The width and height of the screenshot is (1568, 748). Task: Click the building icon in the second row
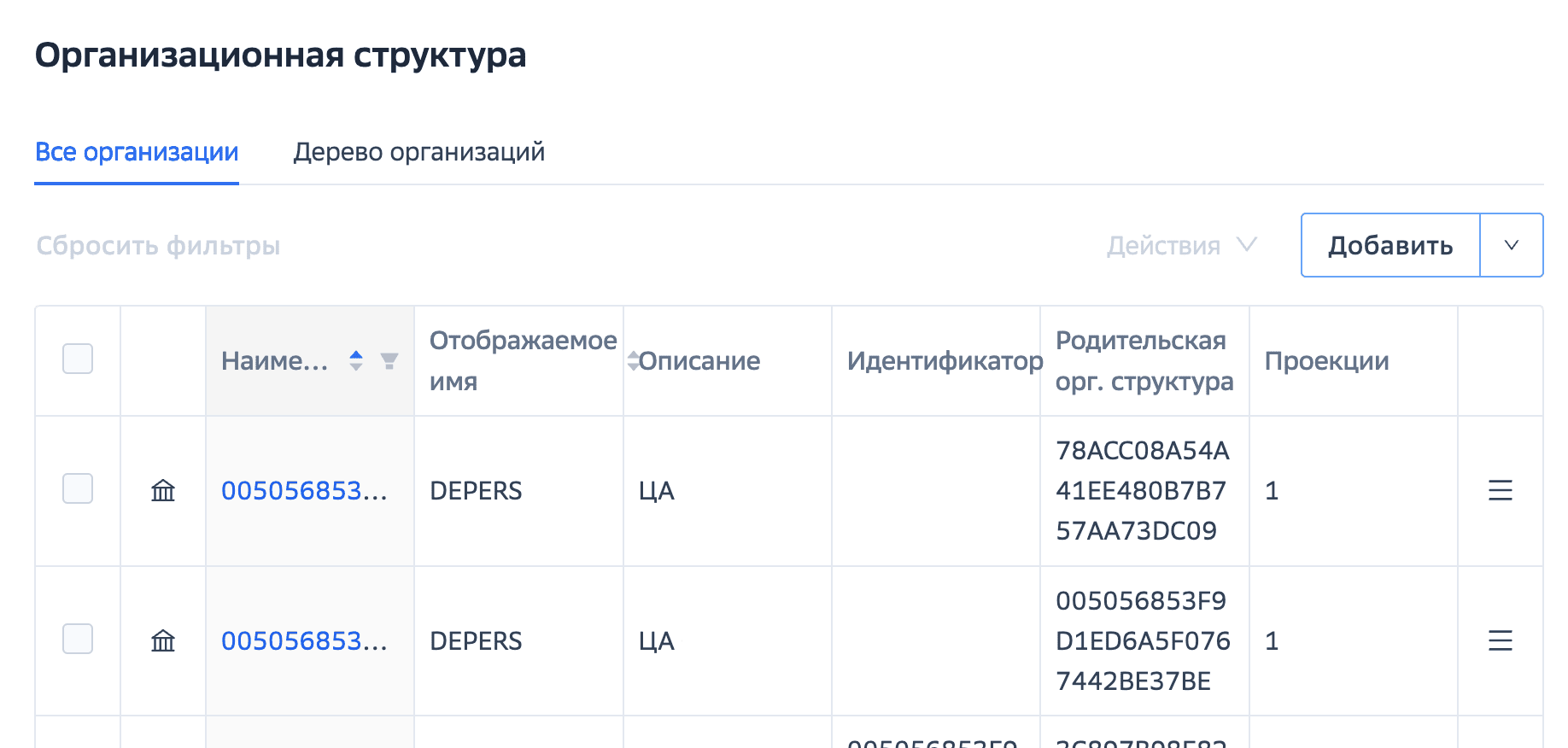[x=163, y=640]
